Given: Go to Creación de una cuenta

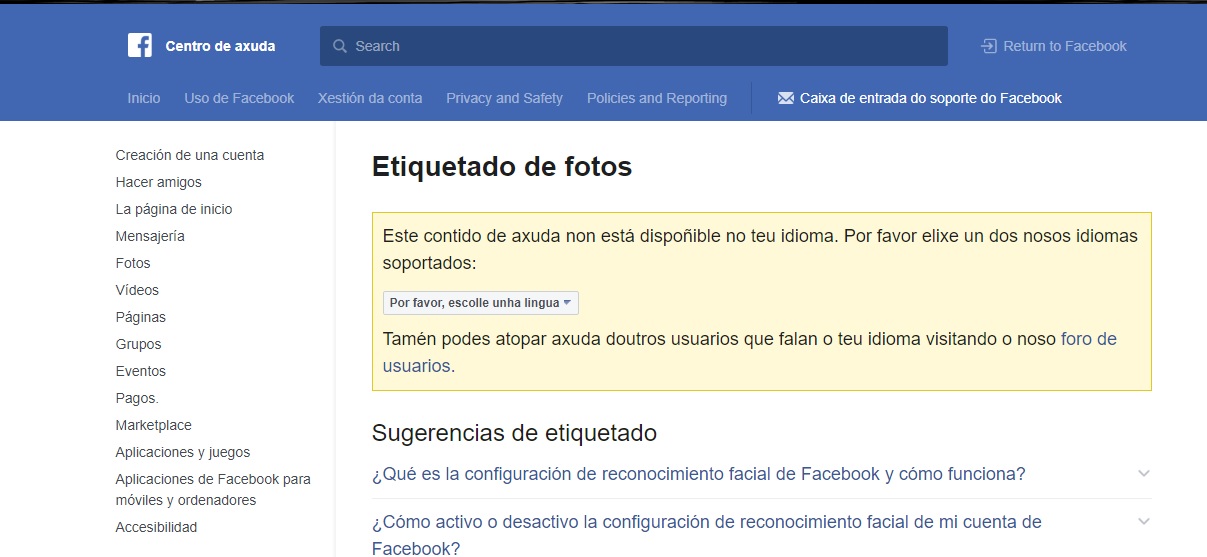Looking at the screenshot, I should pyautogui.click(x=190, y=155).
